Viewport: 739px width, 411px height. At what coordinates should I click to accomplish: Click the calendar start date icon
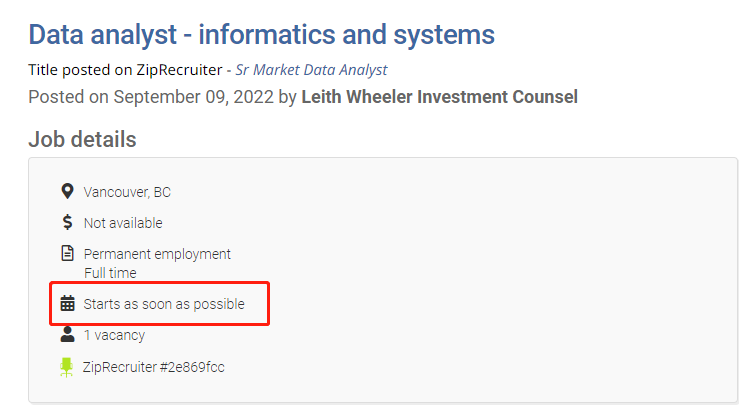tap(67, 303)
